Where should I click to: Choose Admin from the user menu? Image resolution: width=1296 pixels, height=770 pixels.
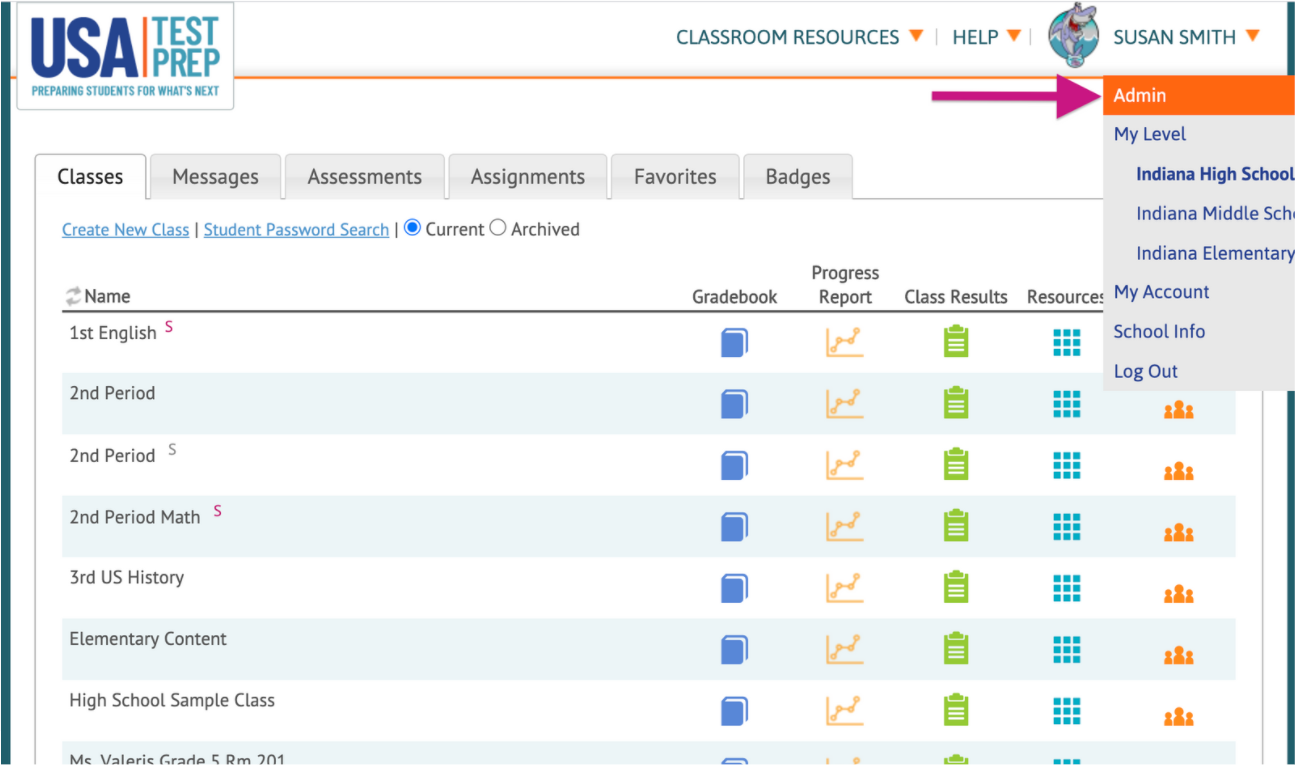pyautogui.click(x=1199, y=95)
